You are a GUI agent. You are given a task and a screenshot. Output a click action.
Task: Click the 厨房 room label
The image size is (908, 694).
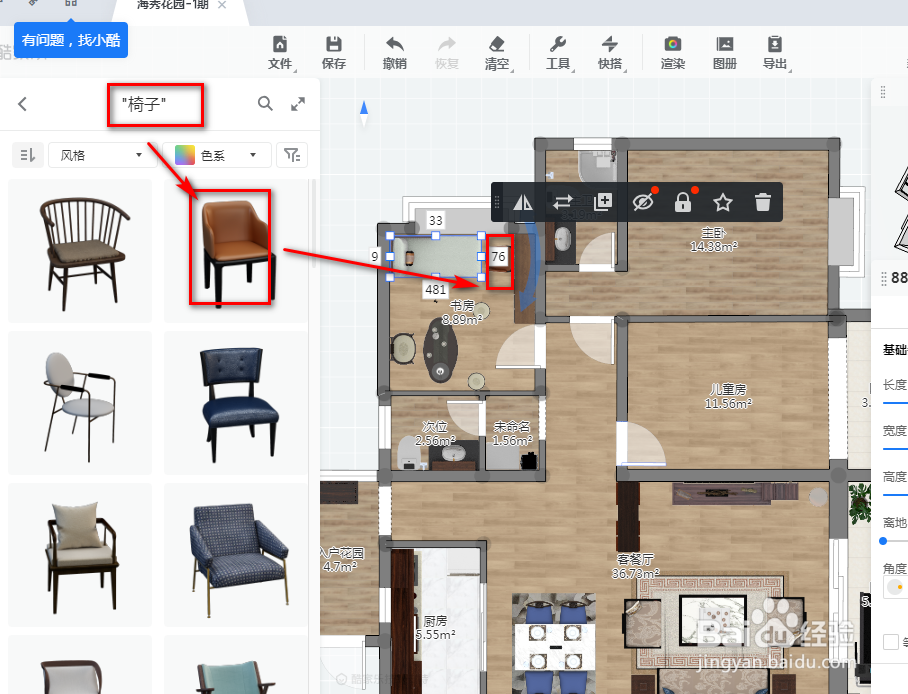point(435,621)
